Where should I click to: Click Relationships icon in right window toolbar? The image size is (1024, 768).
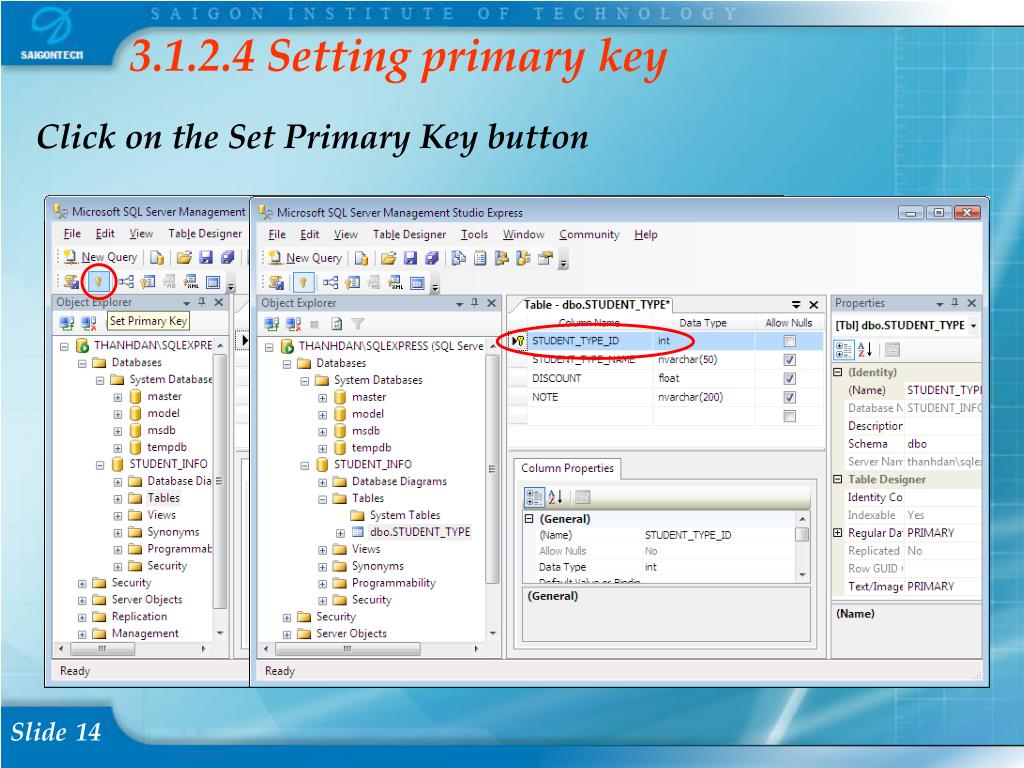tap(330, 283)
